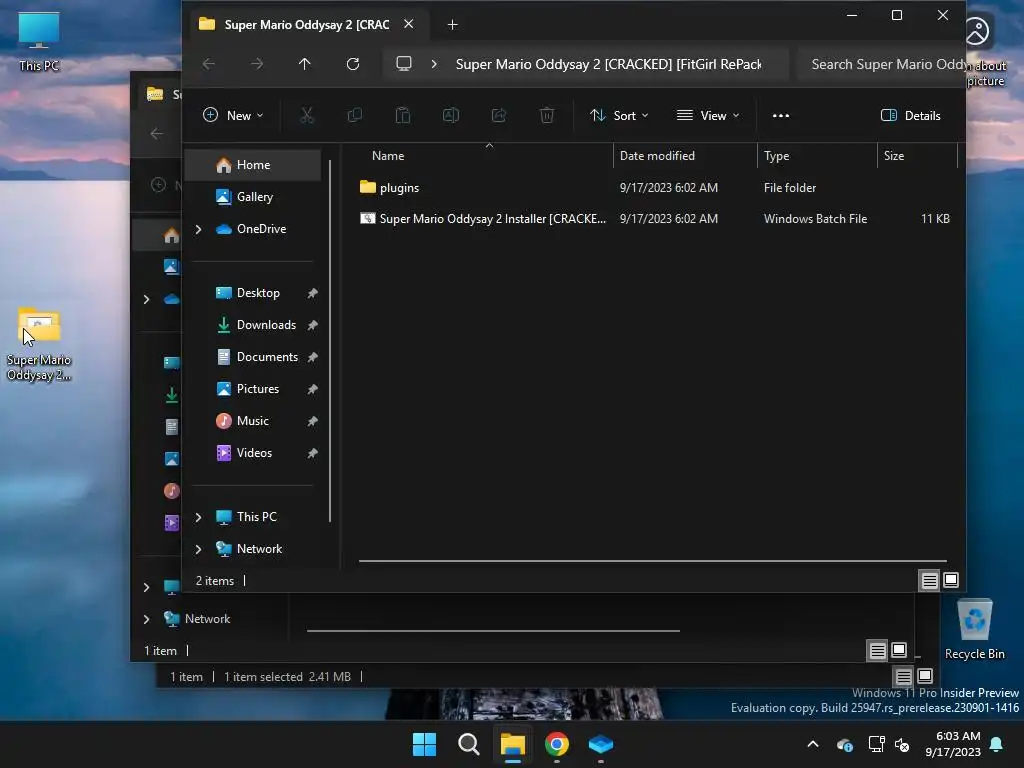1024x768 pixels.
Task: Click Network in the back window
Action: point(207,619)
